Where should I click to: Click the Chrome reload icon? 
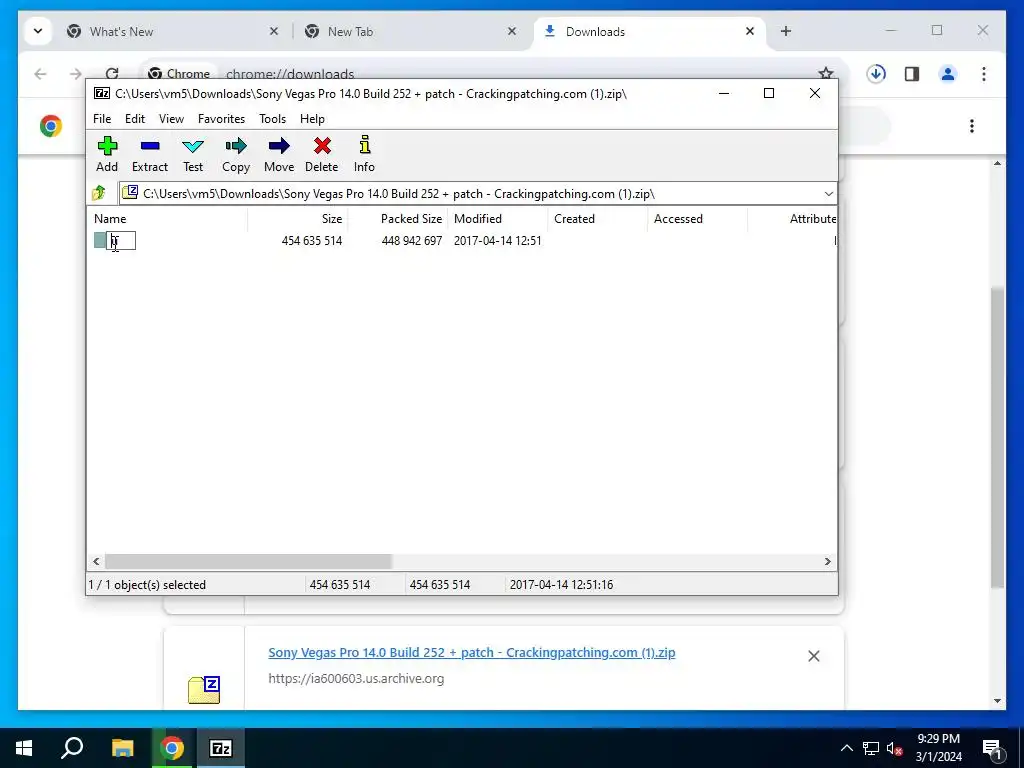tap(112, 74)
